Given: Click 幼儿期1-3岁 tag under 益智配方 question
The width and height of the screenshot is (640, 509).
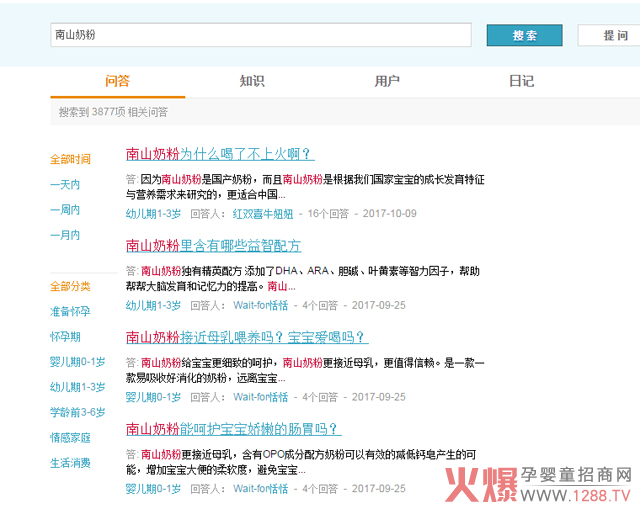Looking at the screenshot, I should (153, 305).
